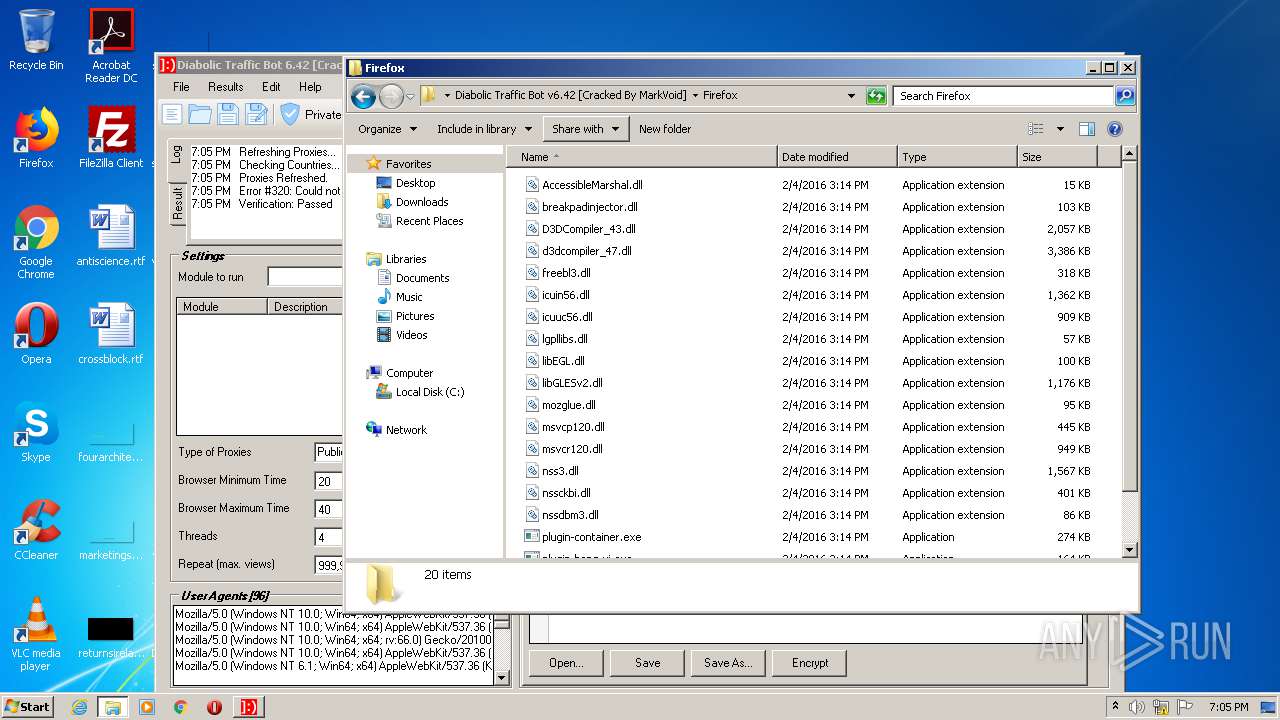1280x720 pixels.
Task: Click Opera icon in taskbar
Action: coord(214,707)
